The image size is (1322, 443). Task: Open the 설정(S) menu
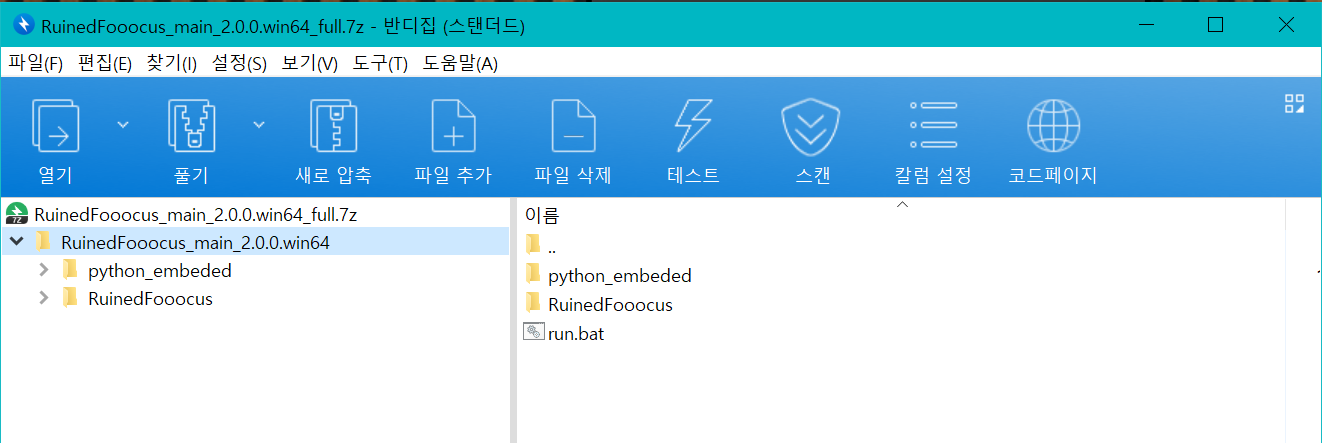[x=239, y=63]
